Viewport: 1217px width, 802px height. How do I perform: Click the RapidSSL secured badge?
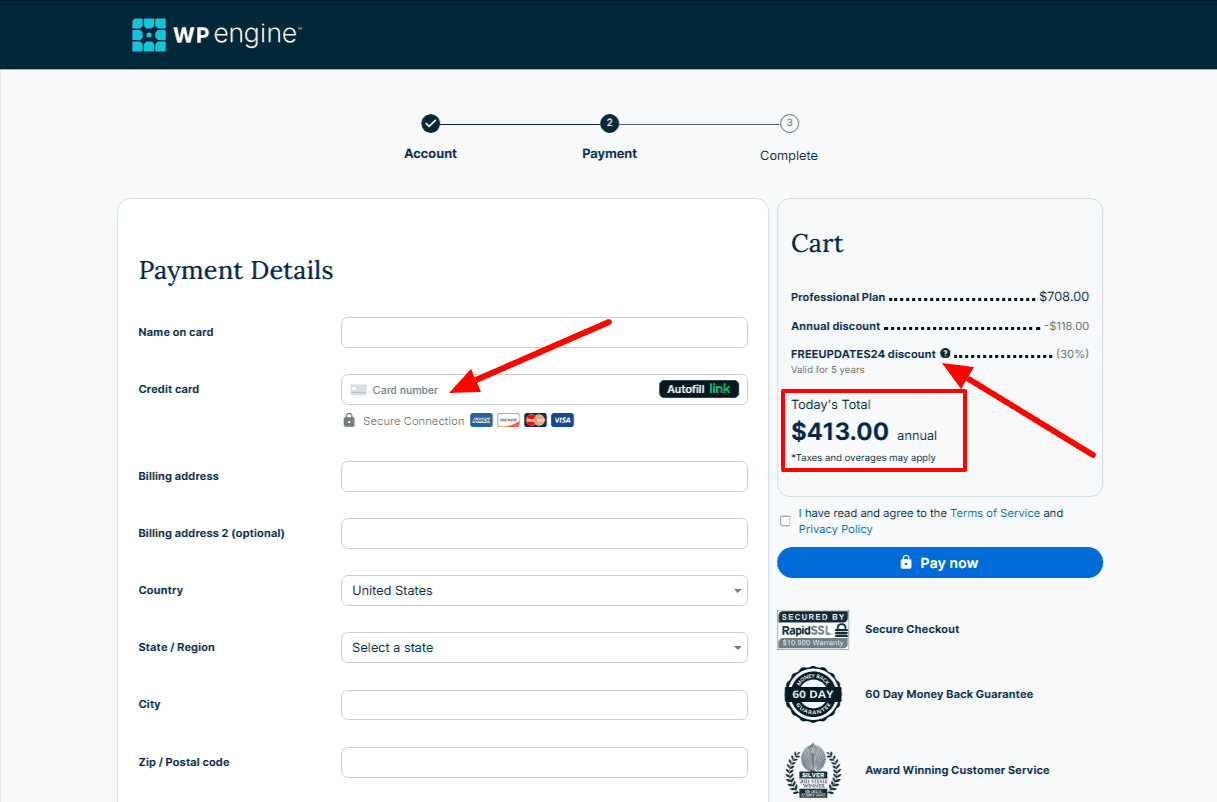[x=813, y=630]
